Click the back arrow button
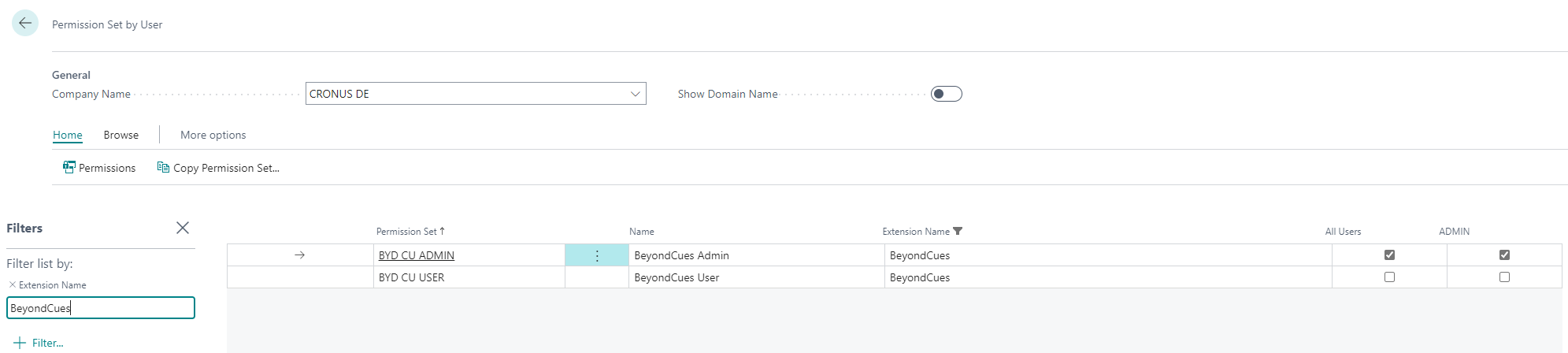The width and height of the screenshot is (1568, 353). 25,24
